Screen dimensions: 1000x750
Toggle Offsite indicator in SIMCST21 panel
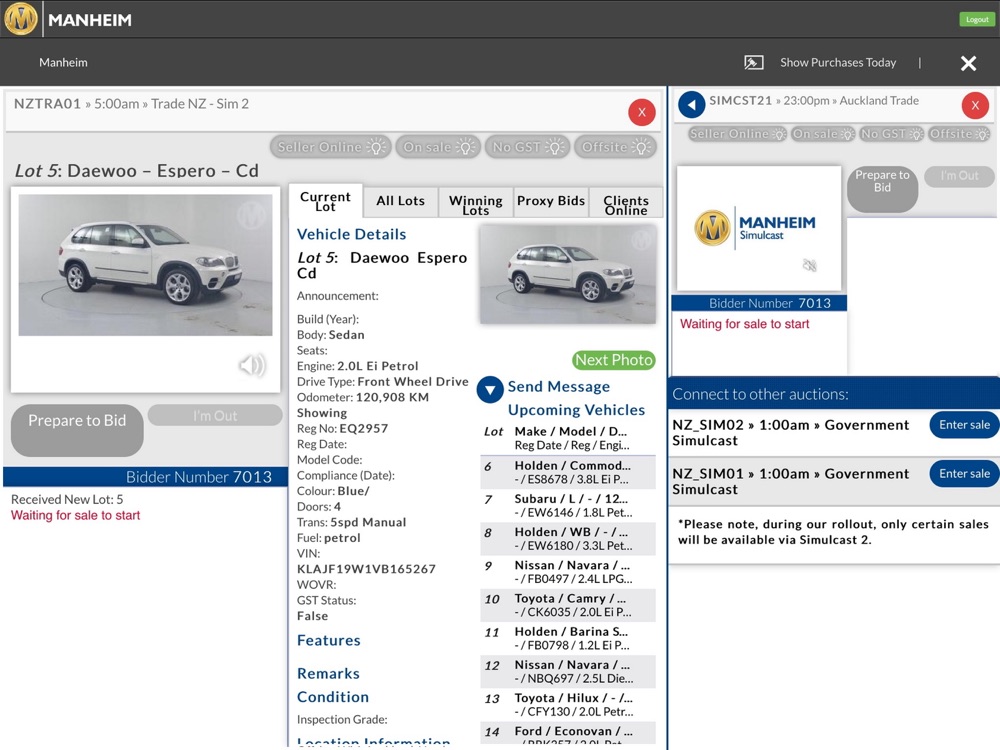[959, 134]
